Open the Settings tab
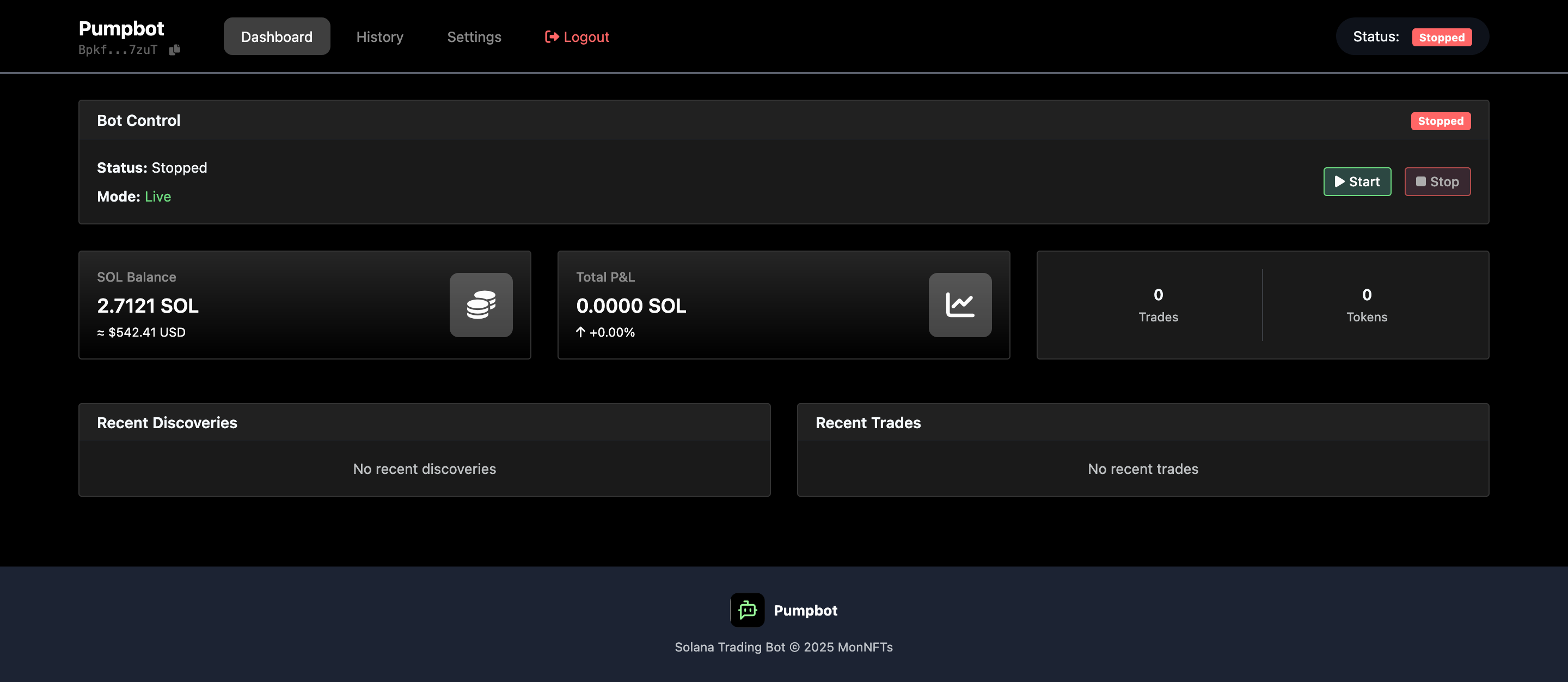The image size is (1568, 682). 474,36
